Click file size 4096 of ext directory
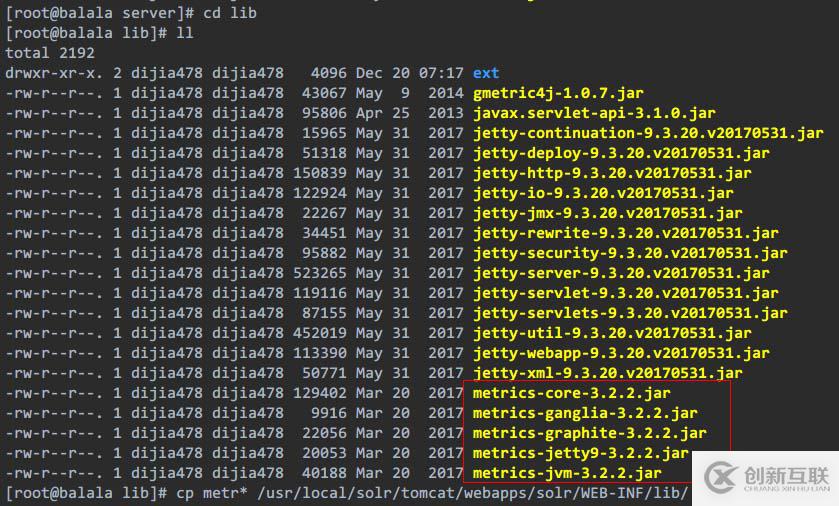Screen dimensions: 839x506 tap(329, 73)
